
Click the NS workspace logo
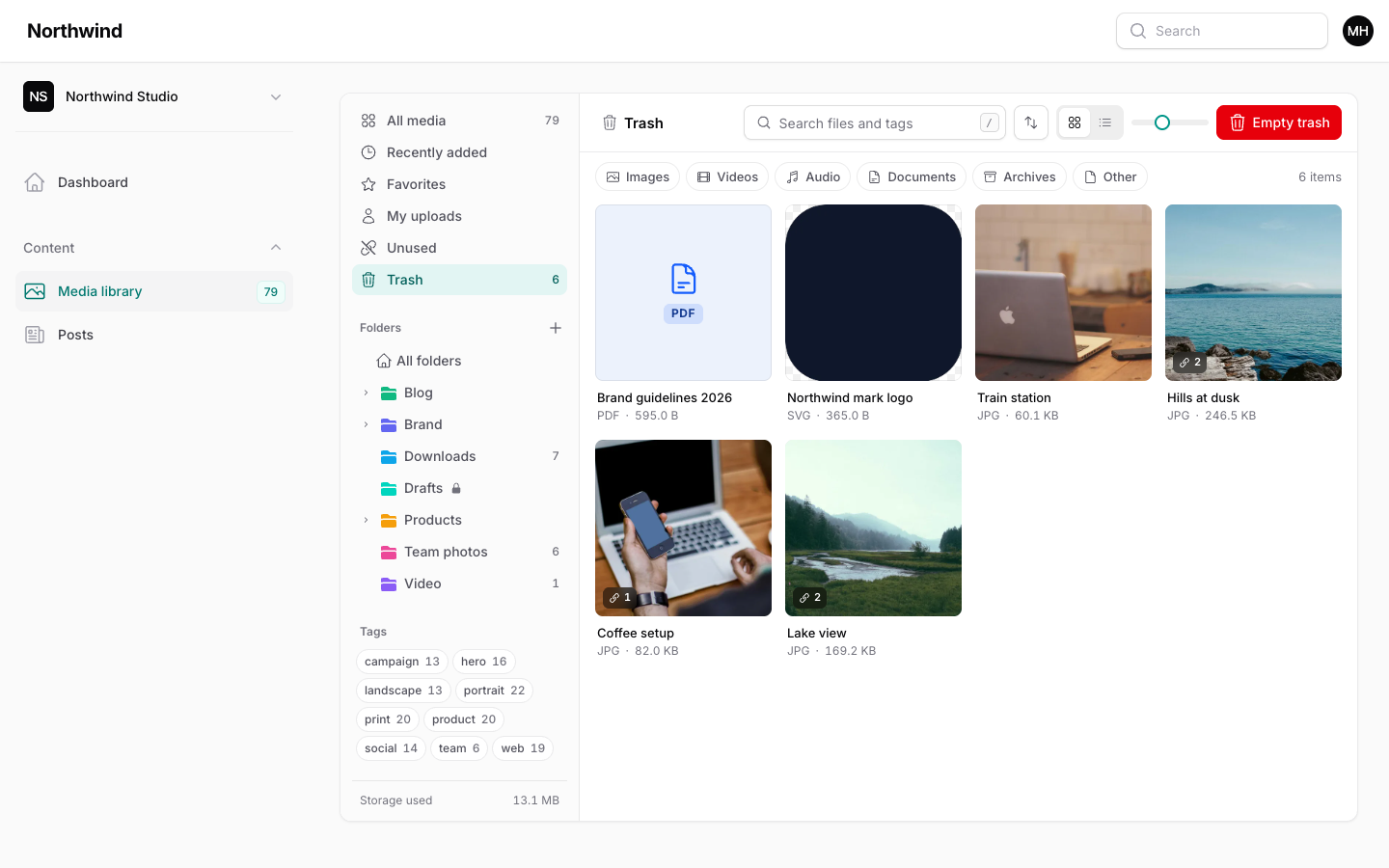click(39, 96)
